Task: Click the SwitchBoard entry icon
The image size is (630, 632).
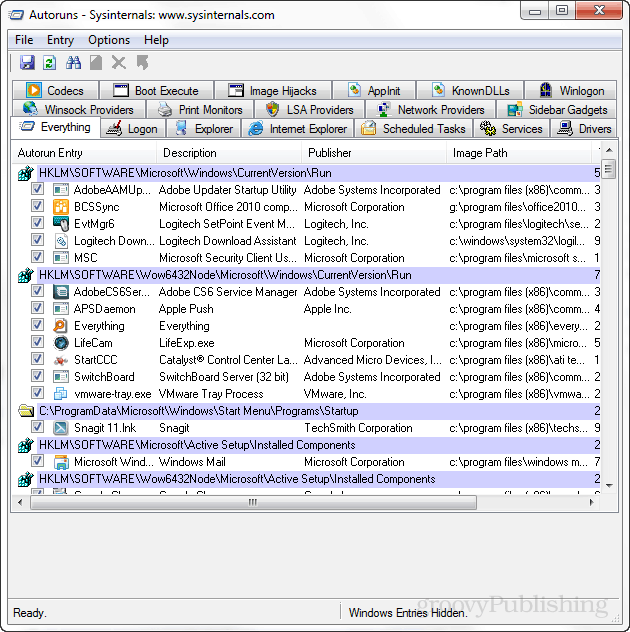Action: (60, 376)
